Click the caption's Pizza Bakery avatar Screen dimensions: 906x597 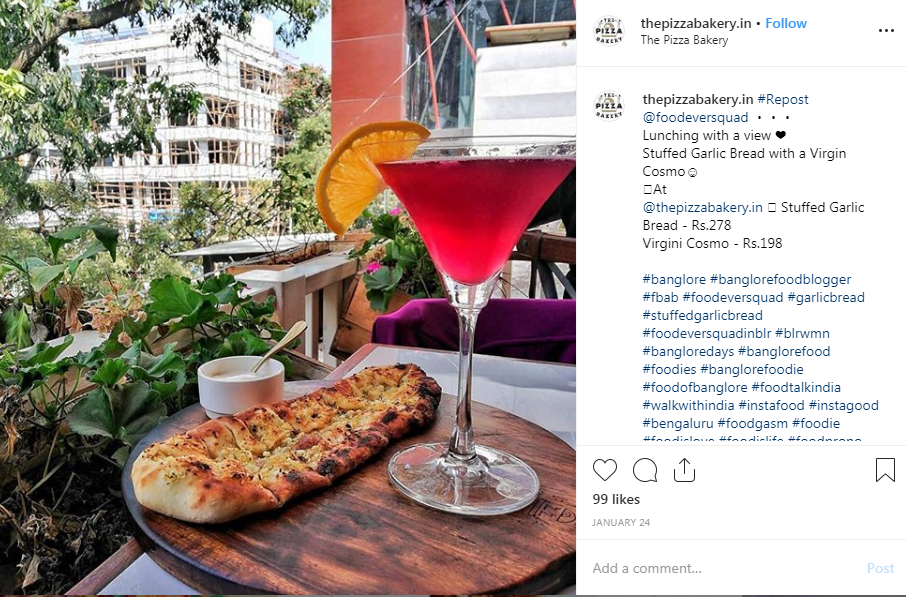(609, 106)
